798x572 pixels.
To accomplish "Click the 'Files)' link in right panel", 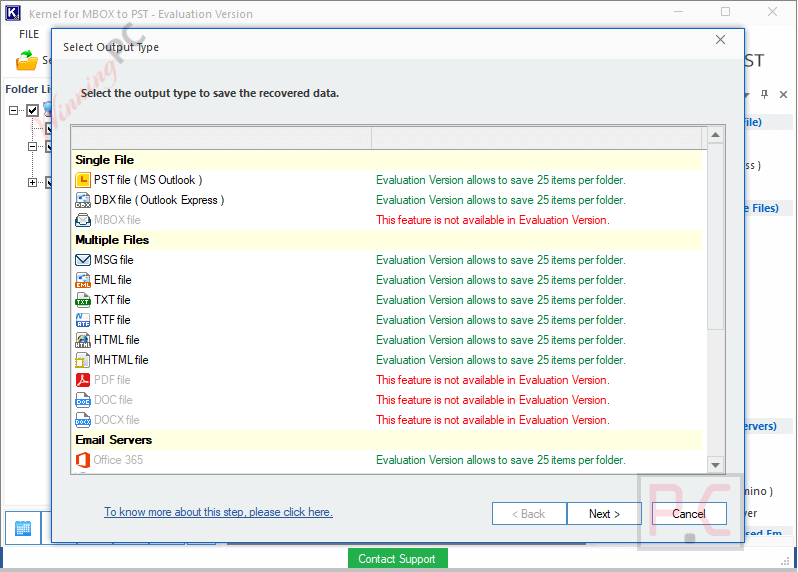I will [762, 208].
